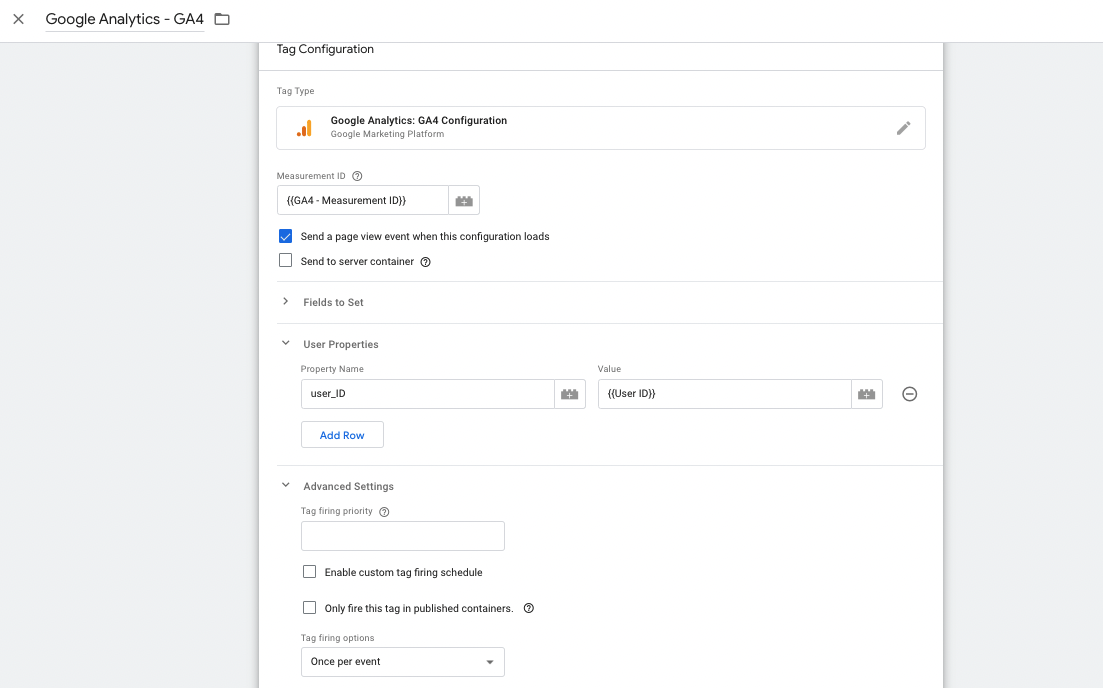Show help for published containers option
1103x688 pixels.
[529, 609]
